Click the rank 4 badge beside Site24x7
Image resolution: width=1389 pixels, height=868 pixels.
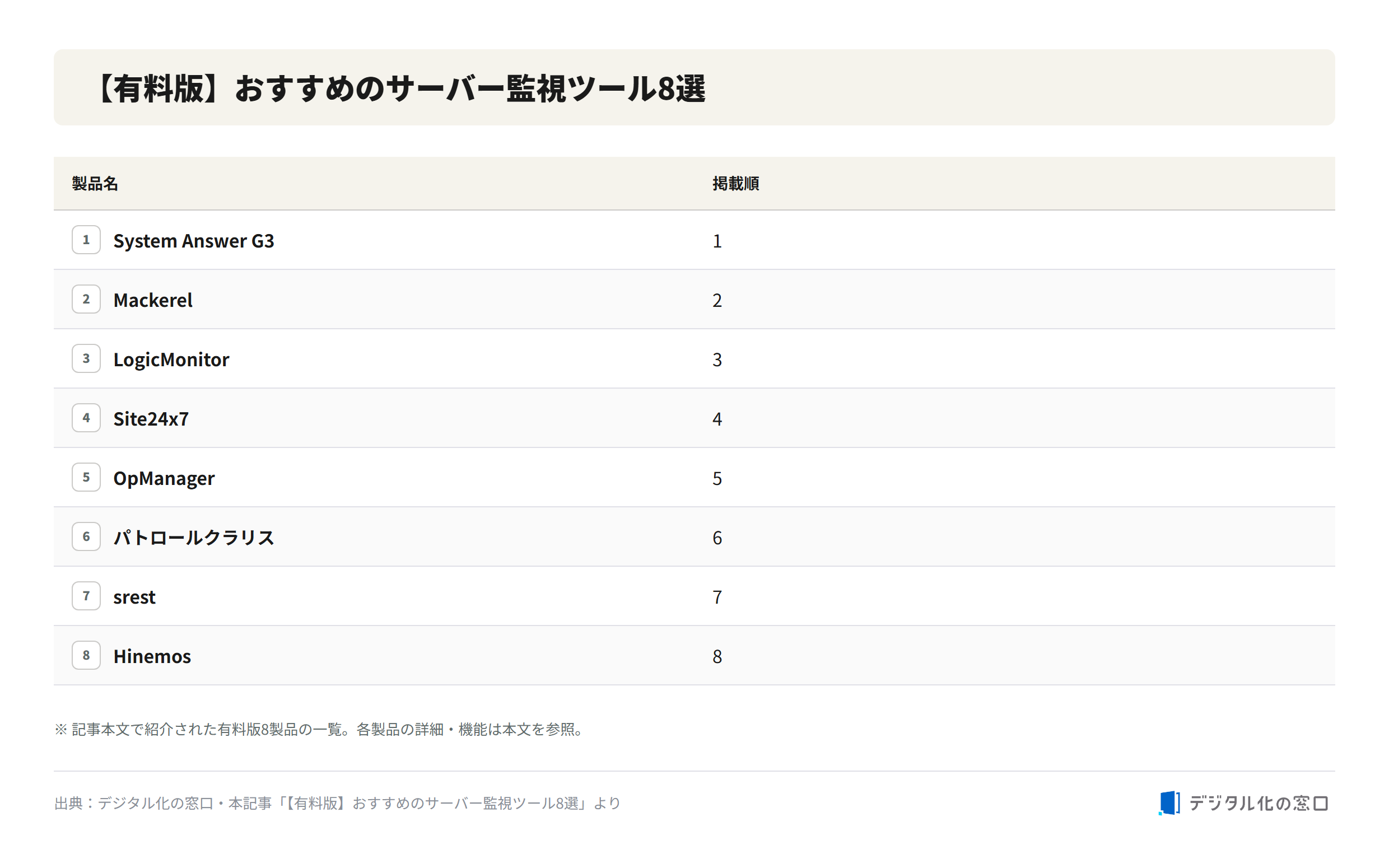pyautogui.click(x=86, y=418)
